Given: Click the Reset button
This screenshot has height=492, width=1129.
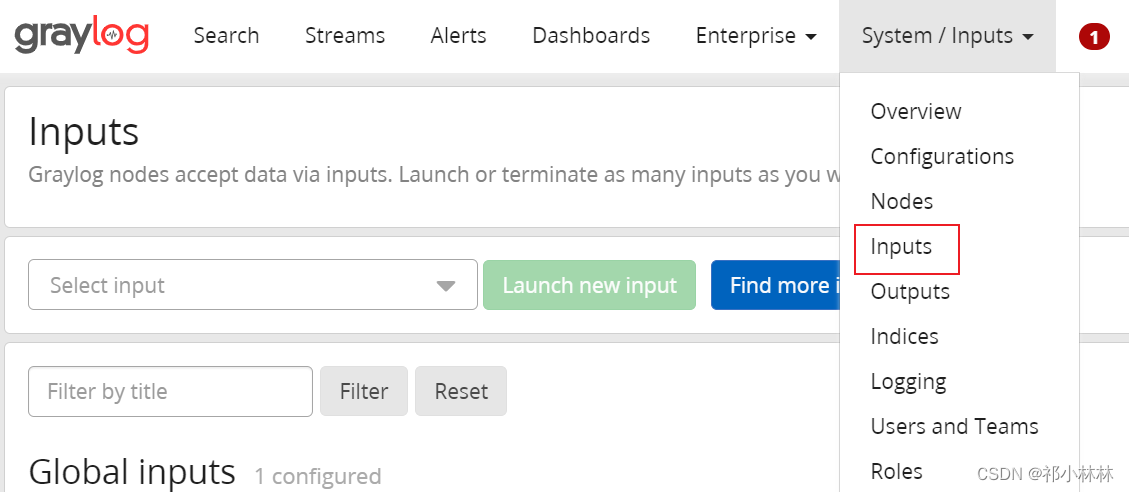Looking at the screenshot, I should click(461, 391).
